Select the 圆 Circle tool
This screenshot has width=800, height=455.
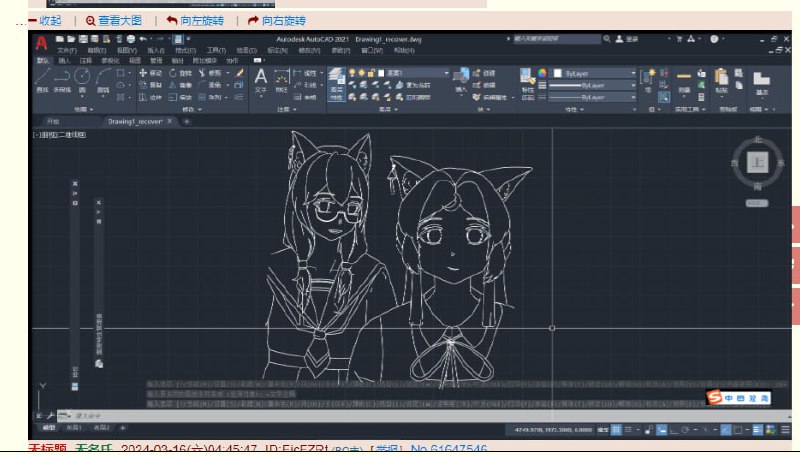[82, 81]
